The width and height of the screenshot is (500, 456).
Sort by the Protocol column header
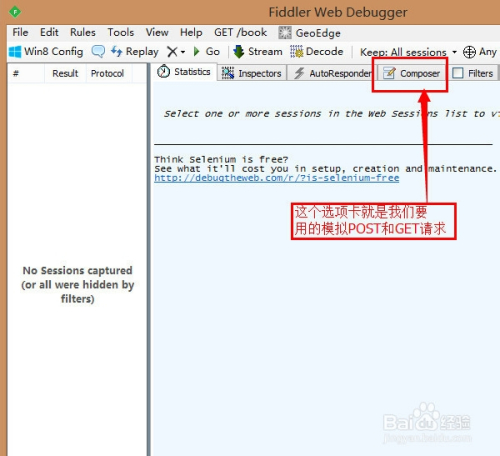coord(107,73)
